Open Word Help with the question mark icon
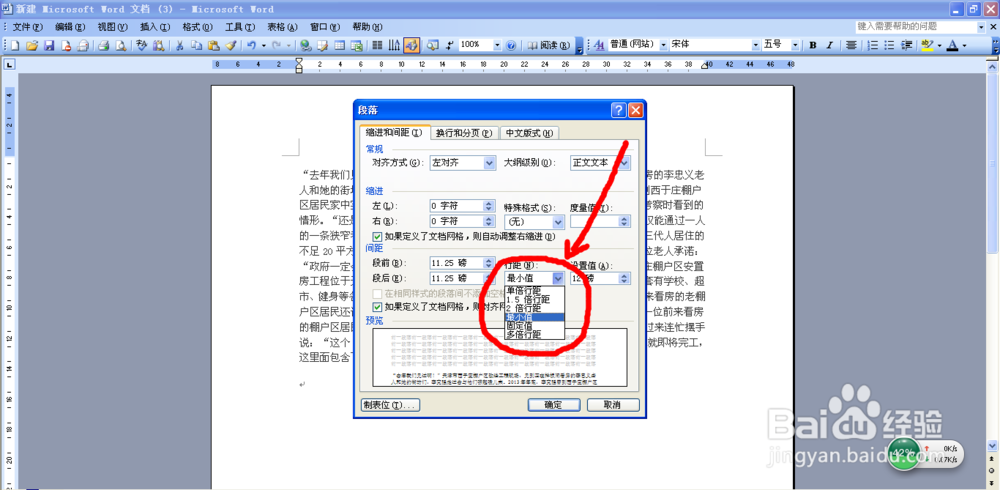 point(510,45)
